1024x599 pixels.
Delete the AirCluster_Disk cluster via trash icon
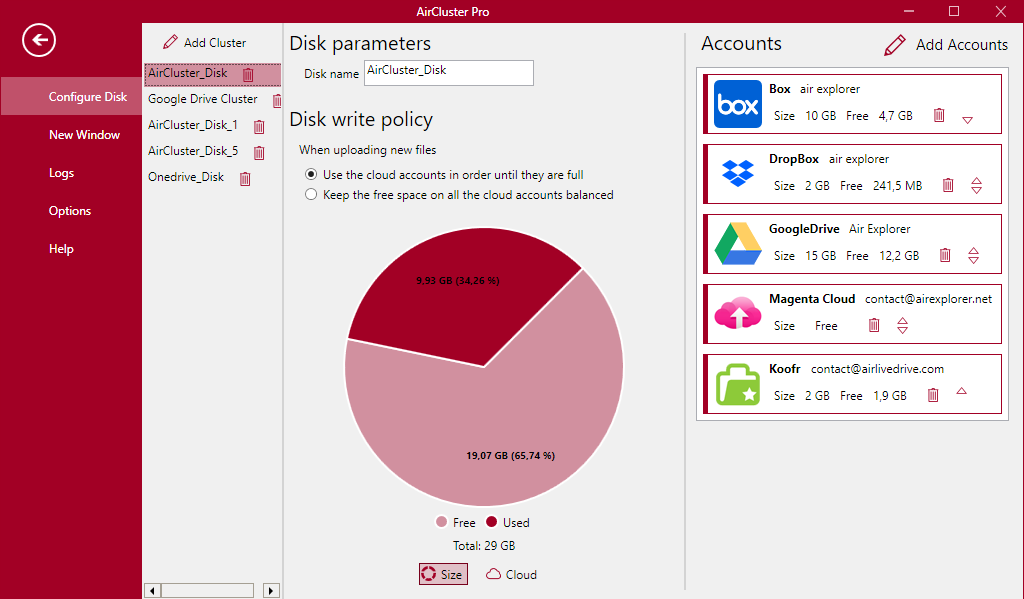click(x=248, y=74)
